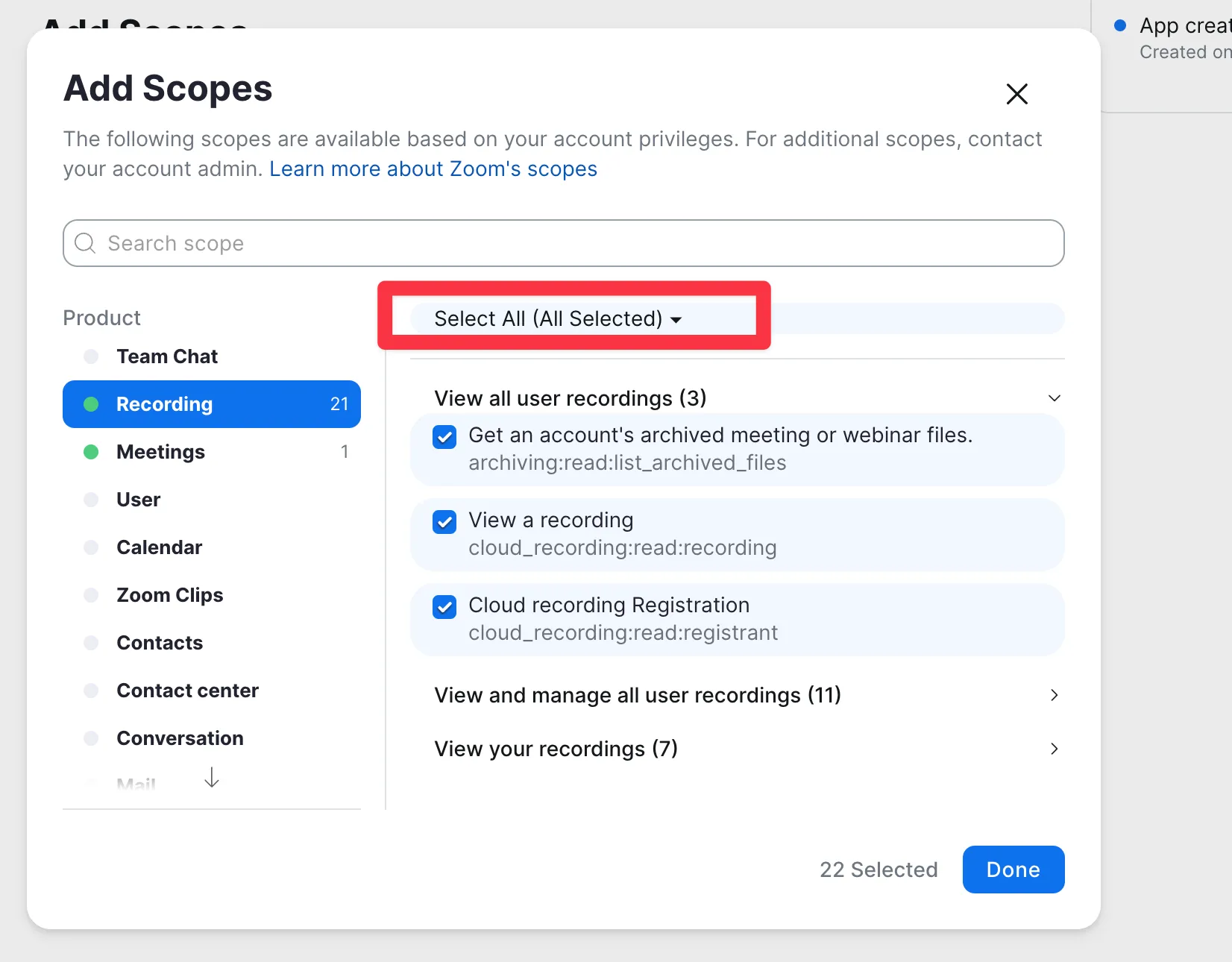This screenshot has height=962, width=1232.
Task: Click the gray dot beside Team Chat
Action: tap(91, 356)
